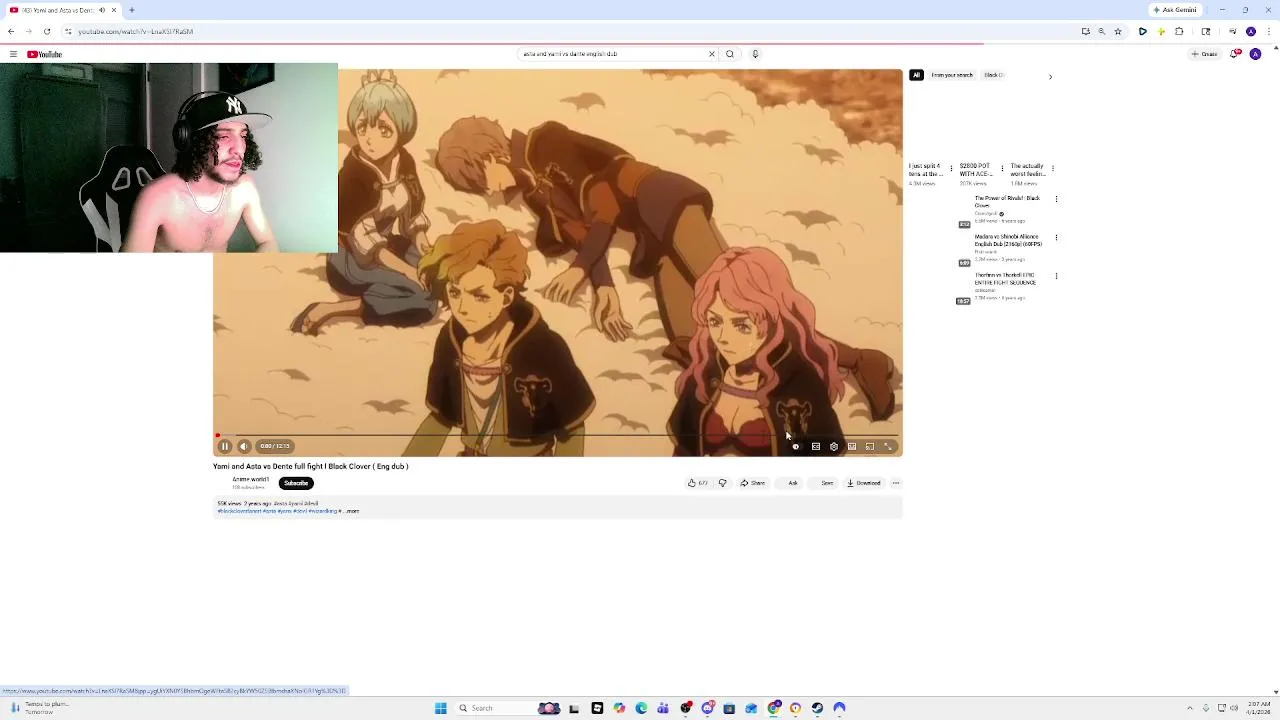Open YouTube hamburger guide menu

tap(12, 54)
